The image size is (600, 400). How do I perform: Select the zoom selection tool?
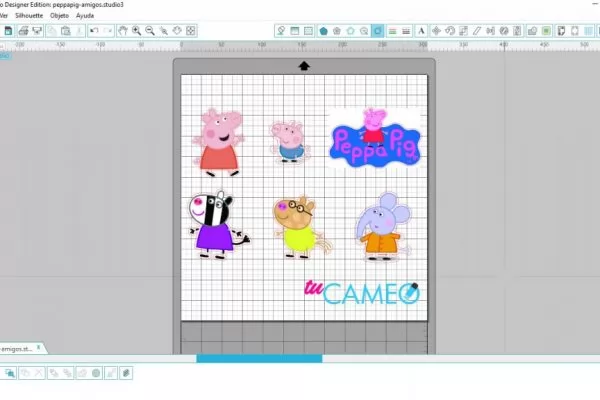[x=164, y=31]
